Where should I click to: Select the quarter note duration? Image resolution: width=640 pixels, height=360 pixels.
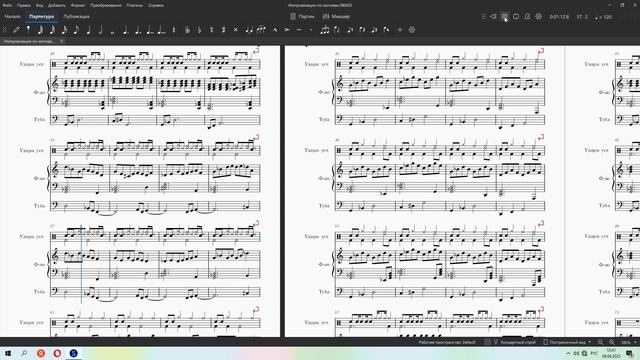(88, 29)
